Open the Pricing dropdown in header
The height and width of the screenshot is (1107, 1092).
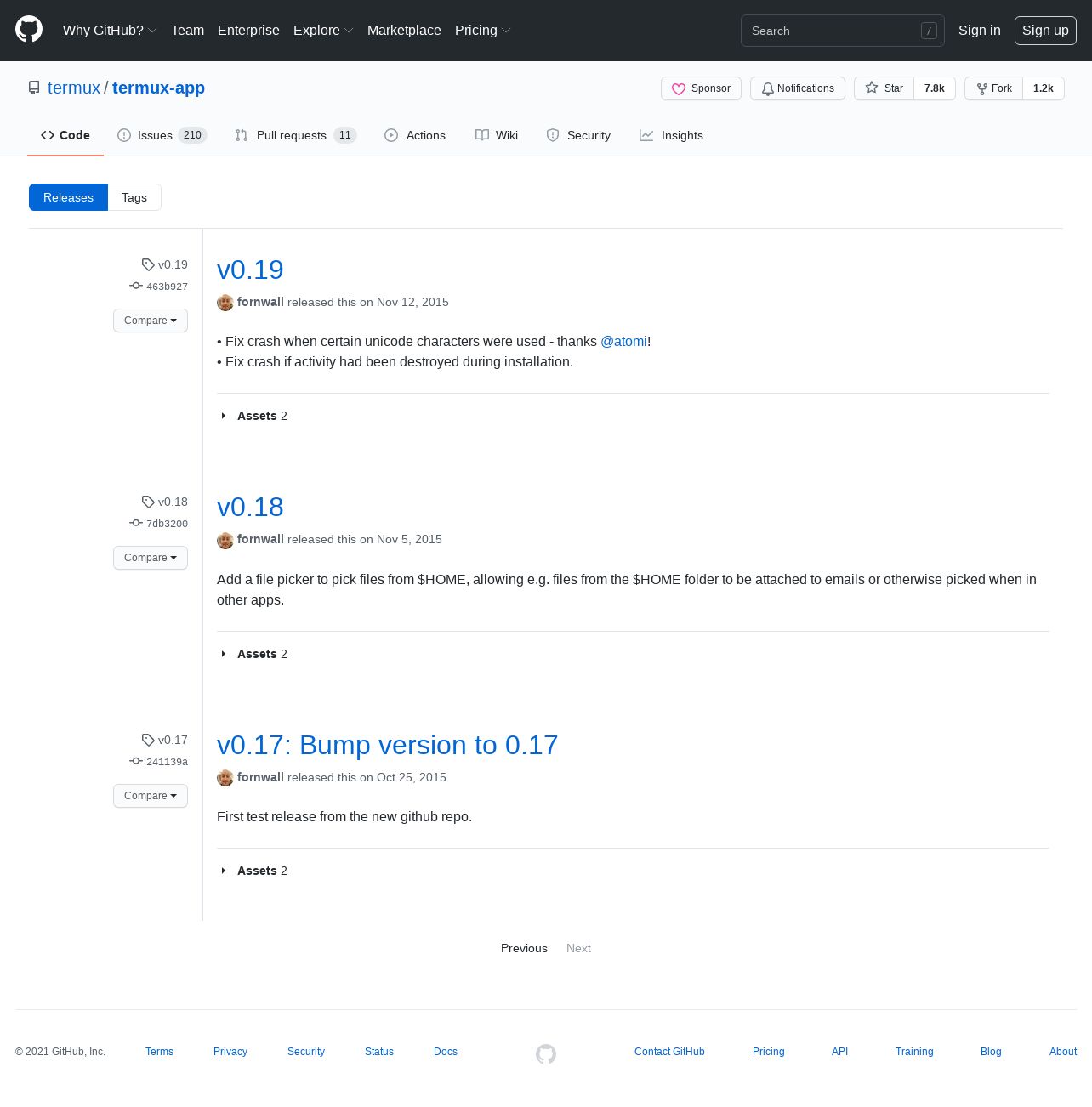point(482,30)
